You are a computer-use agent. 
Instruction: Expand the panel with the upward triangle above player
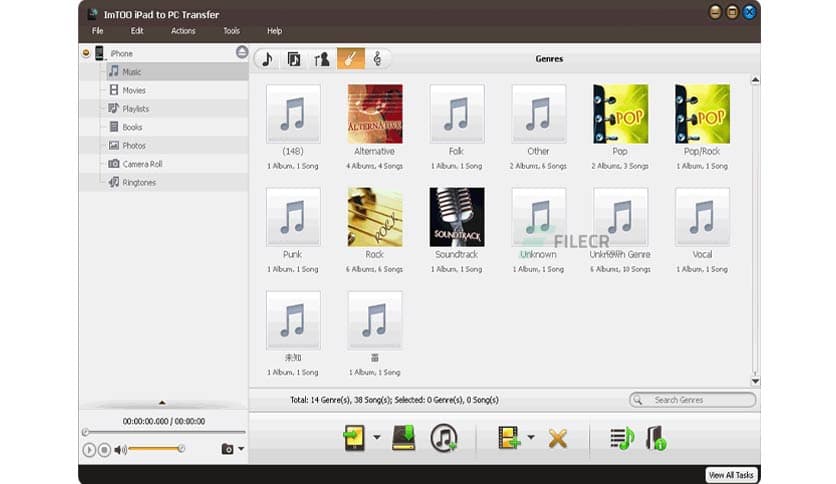162,403
